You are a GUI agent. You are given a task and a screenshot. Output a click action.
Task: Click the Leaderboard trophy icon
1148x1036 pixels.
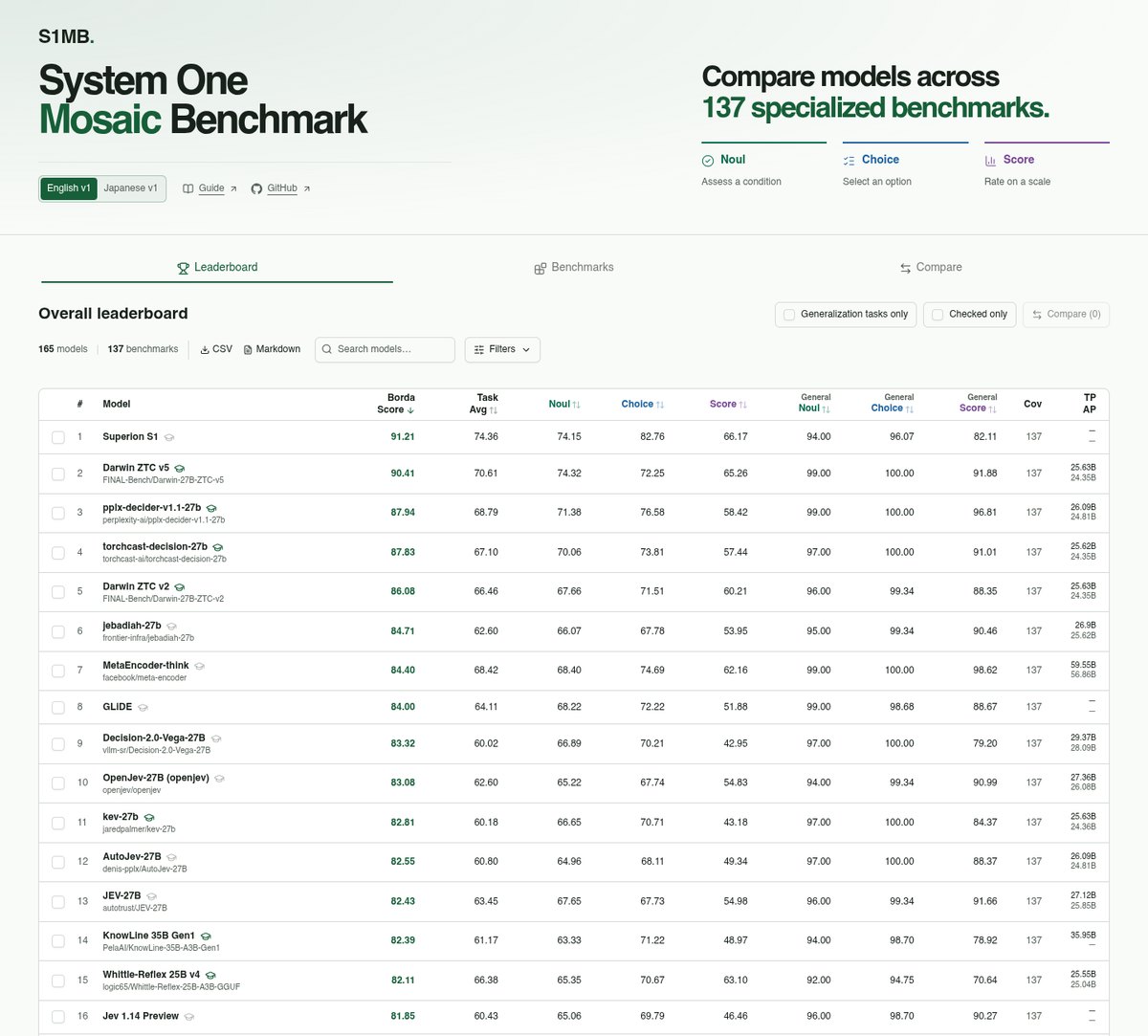(x=183, y=268)
